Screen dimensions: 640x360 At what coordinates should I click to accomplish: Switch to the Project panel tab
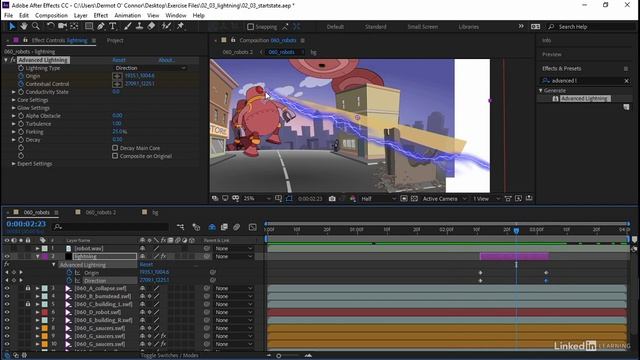[x=115, y=40]
